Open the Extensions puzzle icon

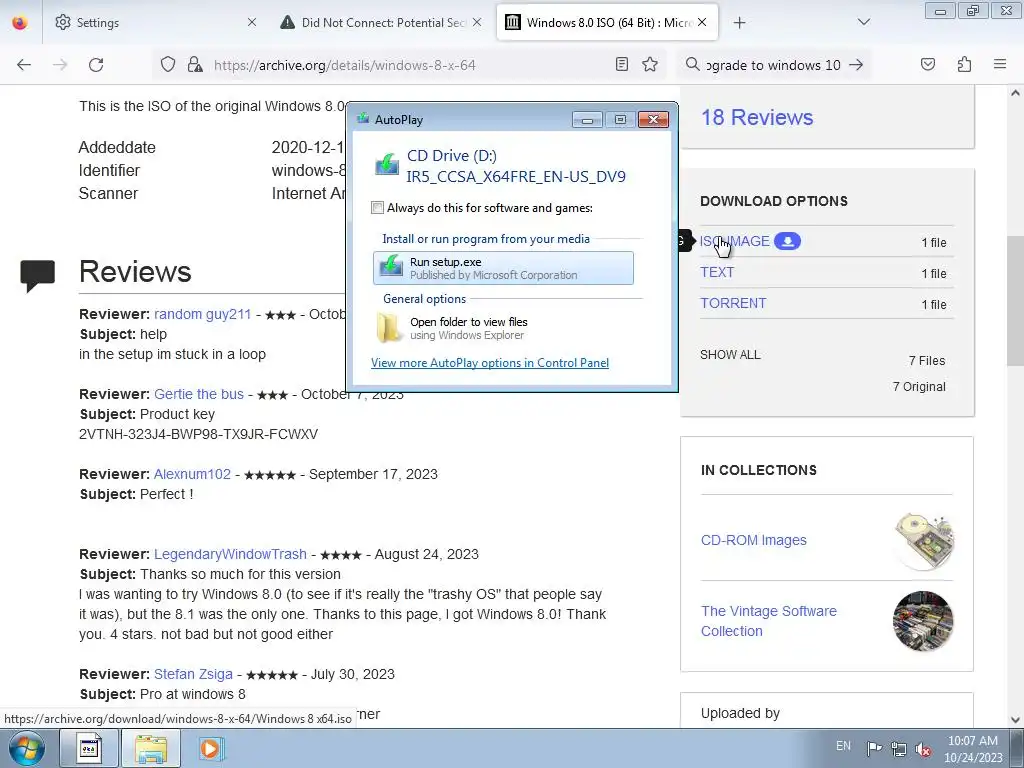964,64
